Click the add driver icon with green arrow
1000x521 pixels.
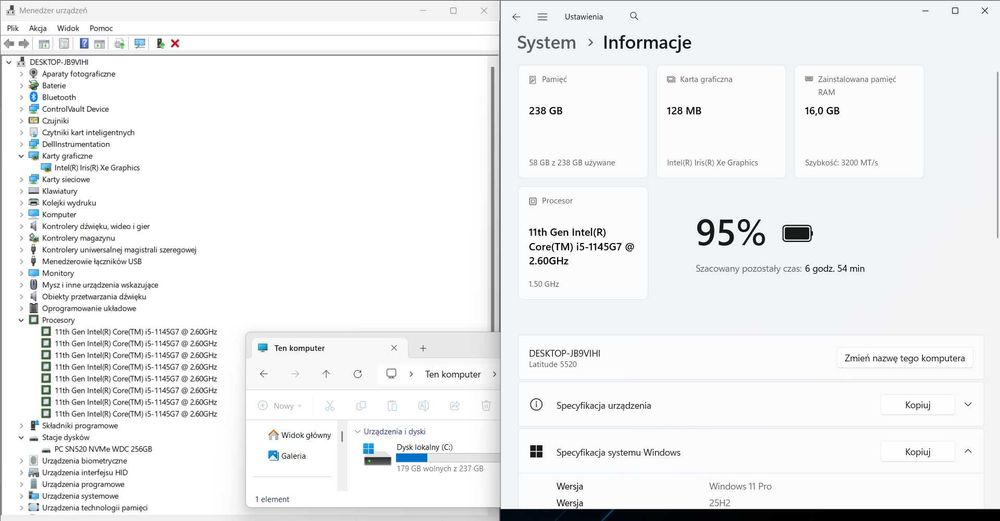[160, 43]
